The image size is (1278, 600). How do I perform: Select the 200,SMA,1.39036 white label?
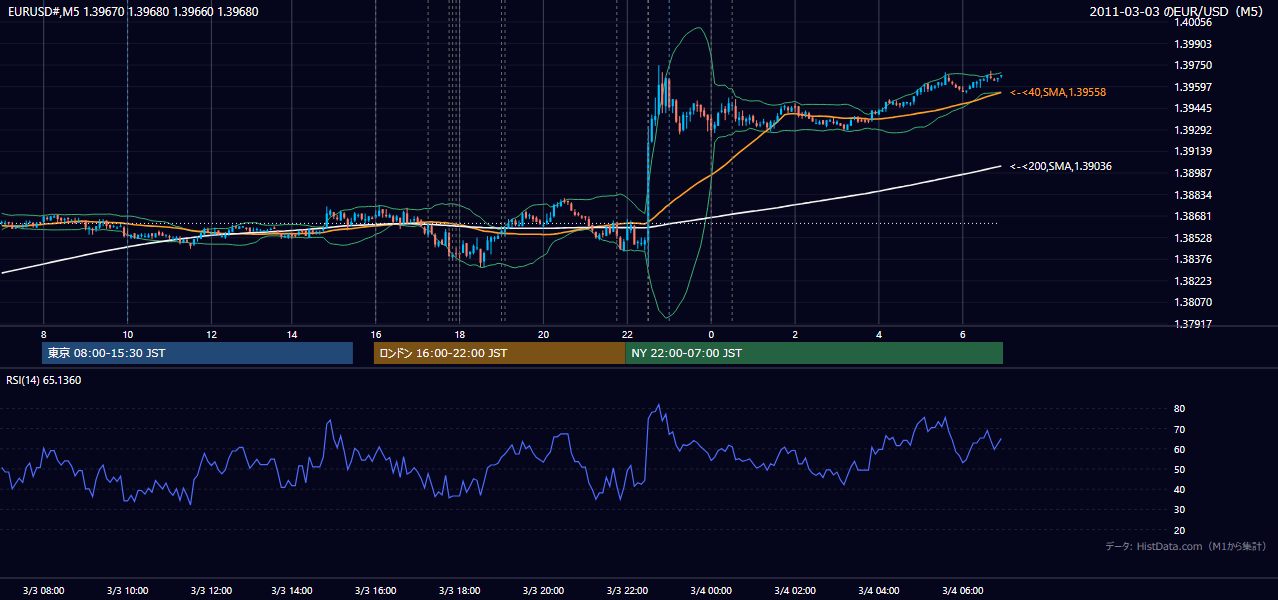[x=1061, y=167]
